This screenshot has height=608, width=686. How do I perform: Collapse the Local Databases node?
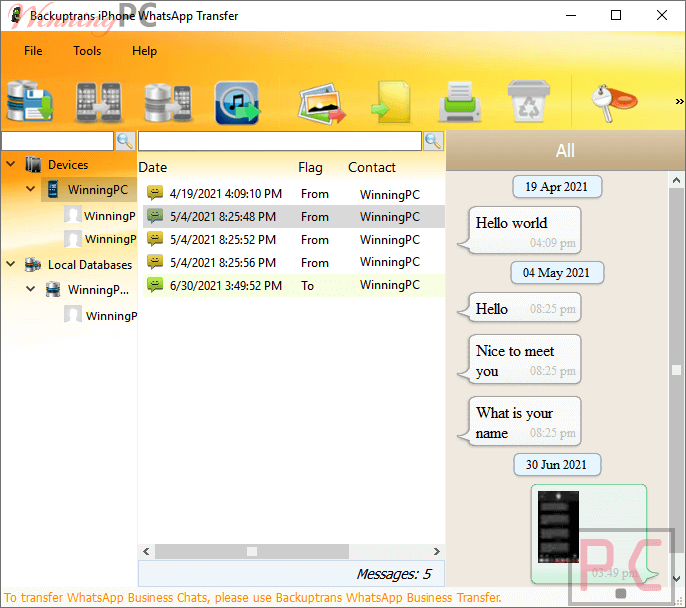(x=11, y=264)
